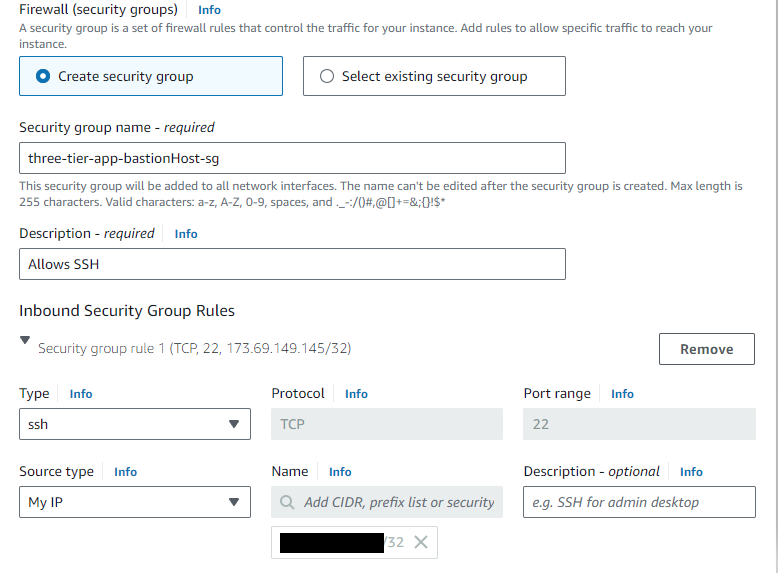Click Info link next to Source type

pyautogui.click(x=125, y=472)
